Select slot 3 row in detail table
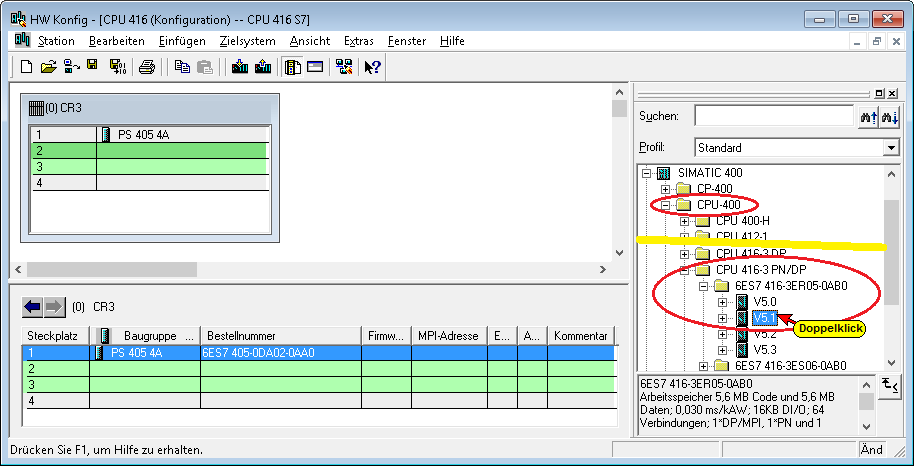Screen dimensions: 914x466 [319, 384]
